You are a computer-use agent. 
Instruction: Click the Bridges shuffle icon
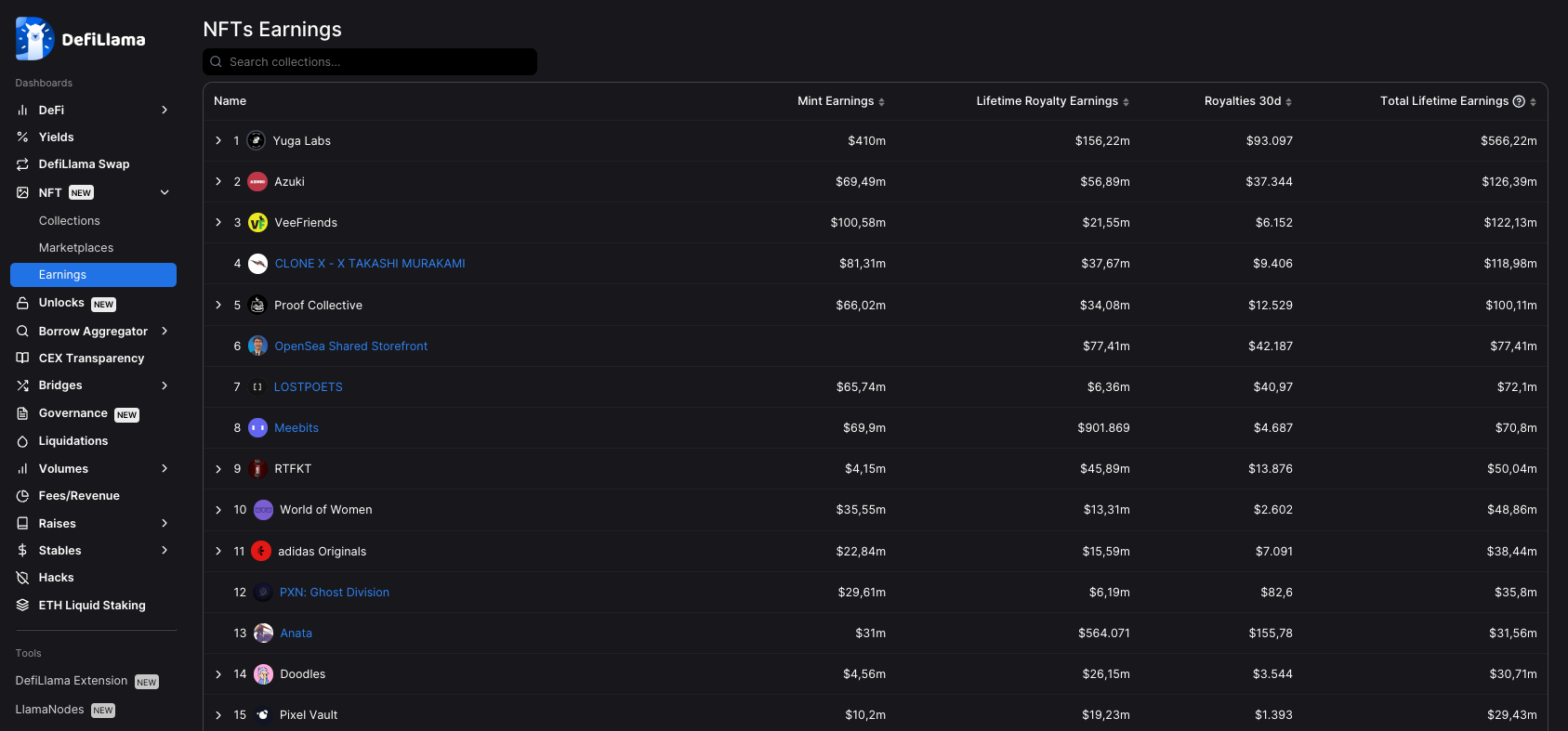point(22,385)
